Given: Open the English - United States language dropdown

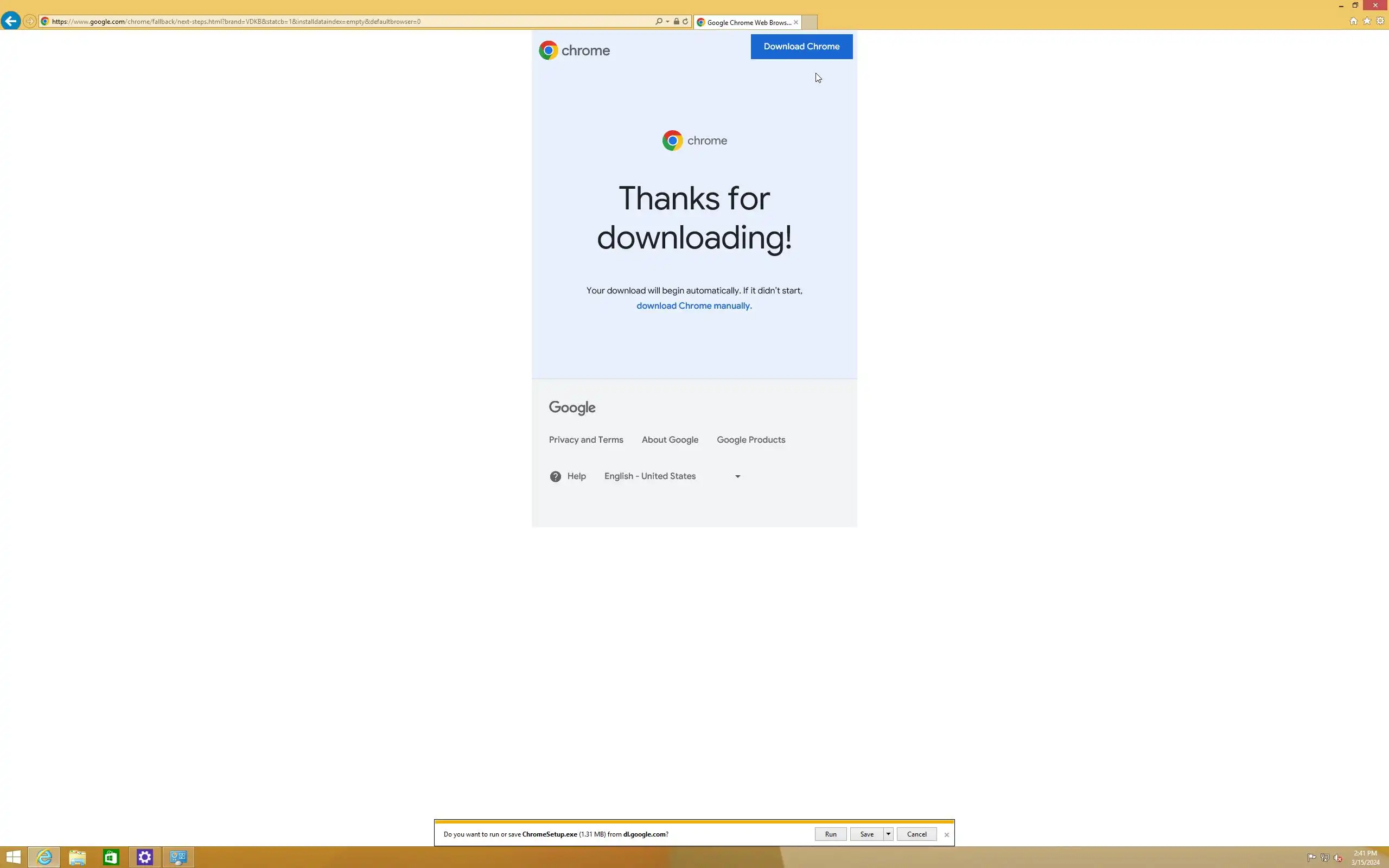Looking at the screenshot, I should click(x=672, y=476).
